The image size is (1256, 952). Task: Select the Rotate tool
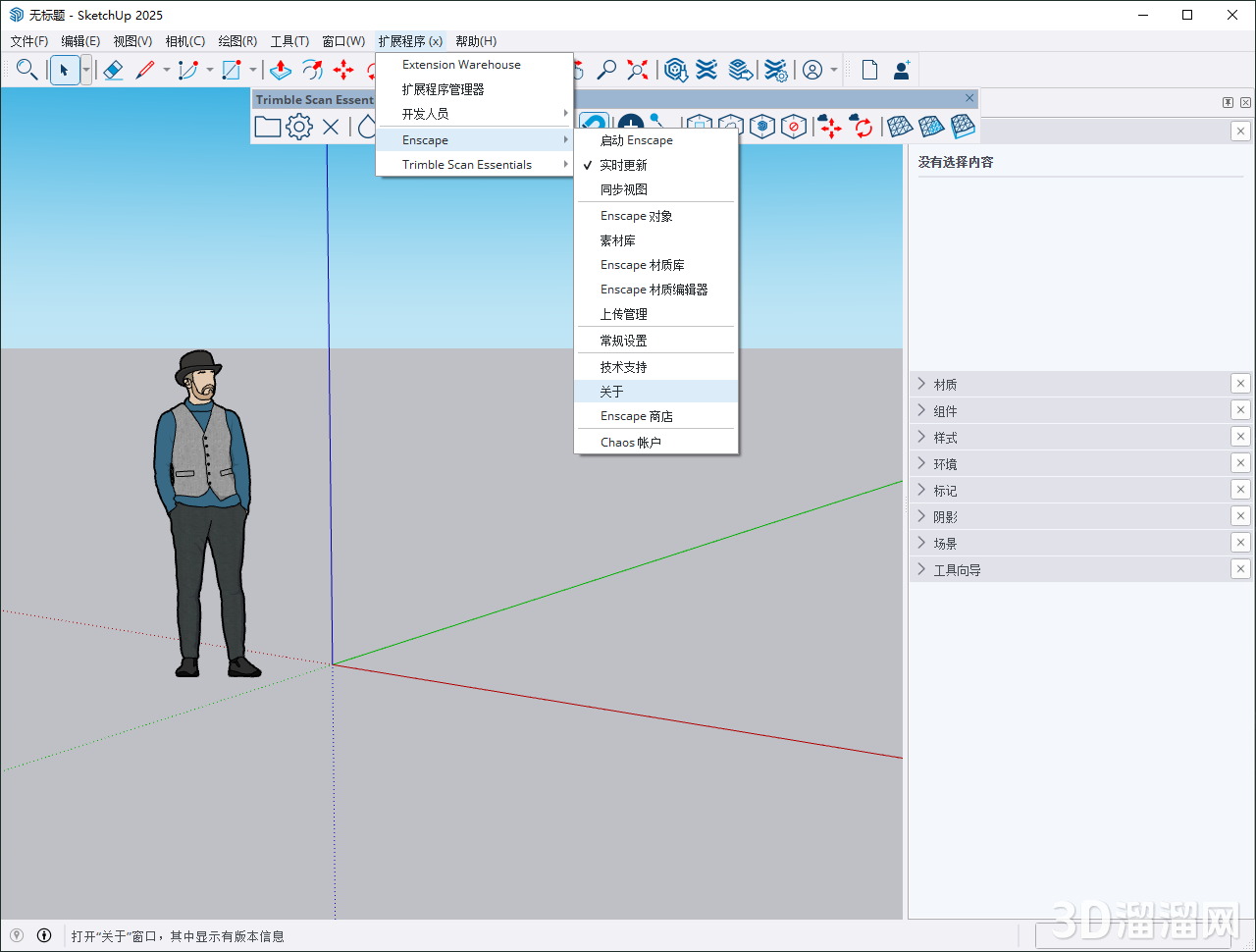[x=312, y=70]
